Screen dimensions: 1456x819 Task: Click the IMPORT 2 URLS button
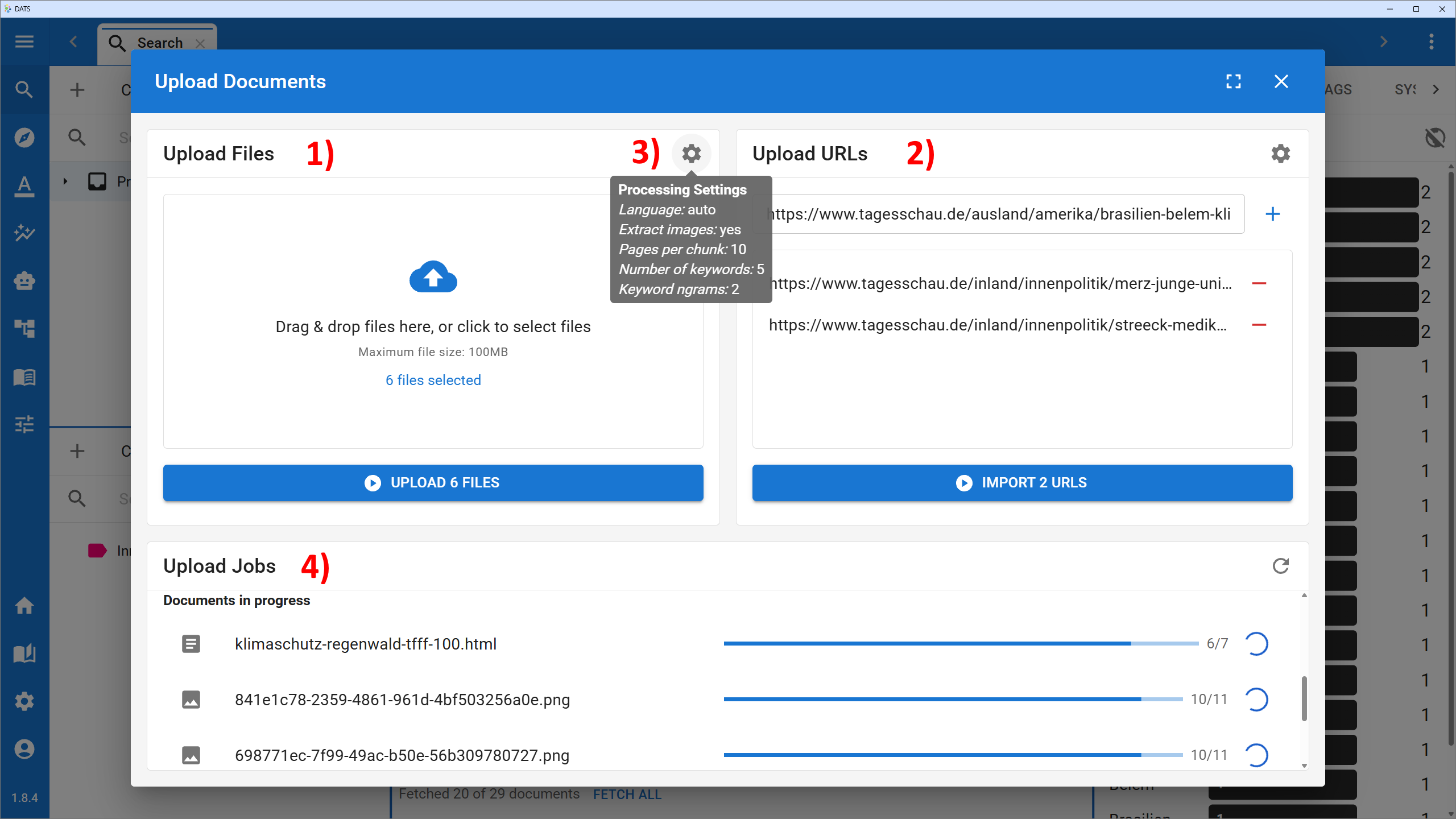[1023, 483]
